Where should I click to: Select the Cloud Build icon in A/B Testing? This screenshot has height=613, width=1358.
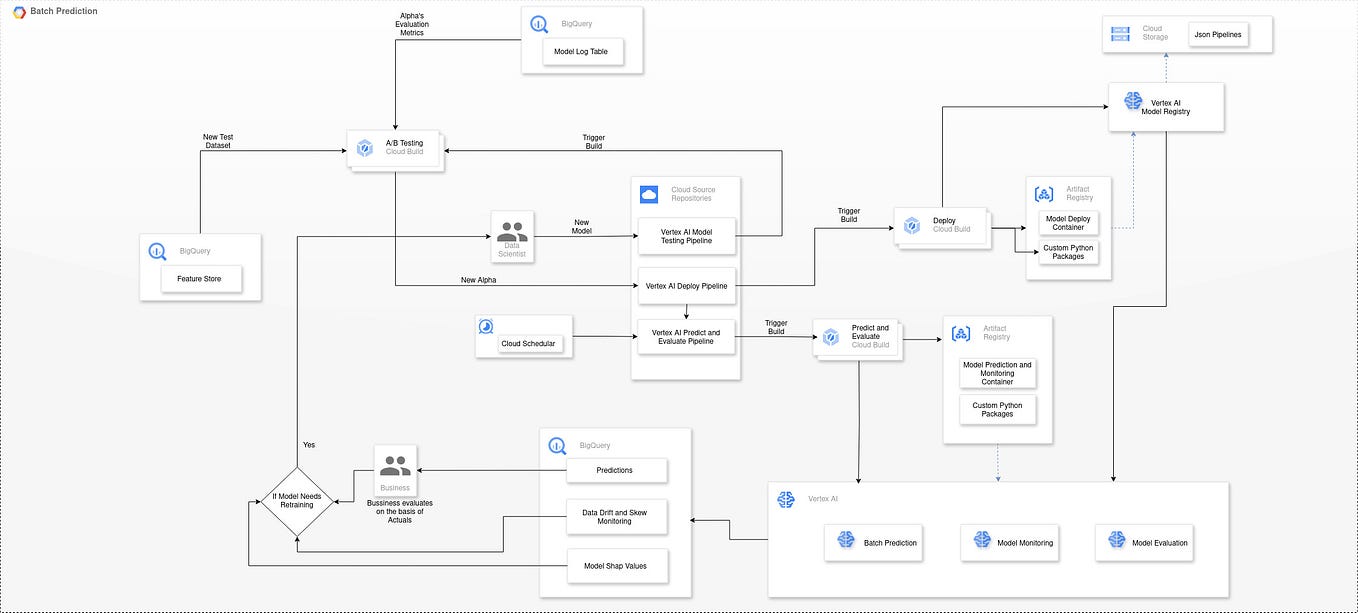tap(364, 147)
